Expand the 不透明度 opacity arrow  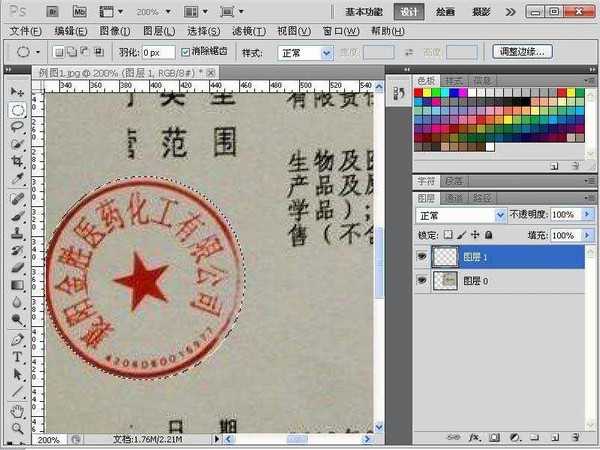point(582,215)
